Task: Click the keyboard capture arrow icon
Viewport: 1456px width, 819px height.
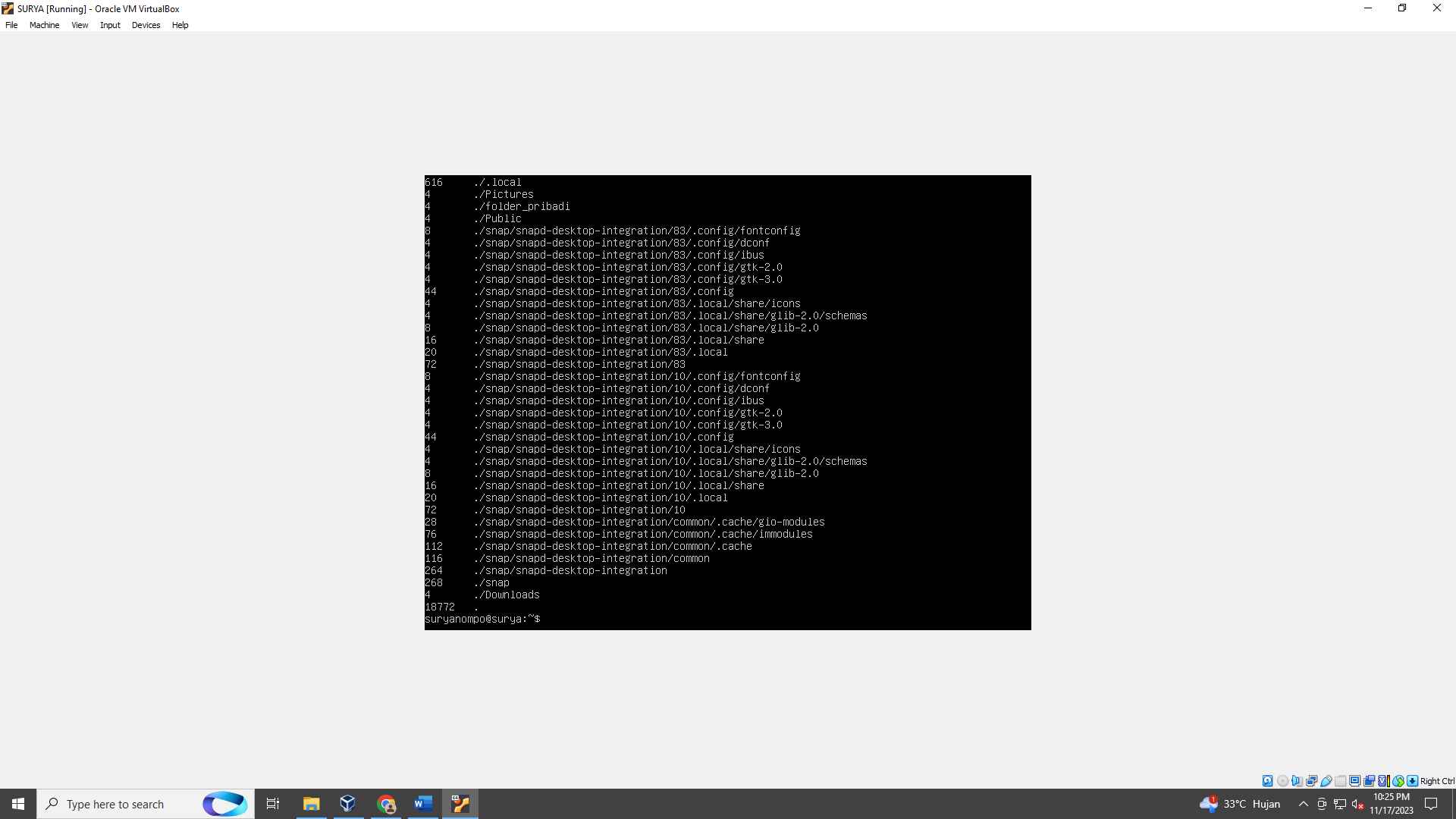Action: [x=1412, y=781]
